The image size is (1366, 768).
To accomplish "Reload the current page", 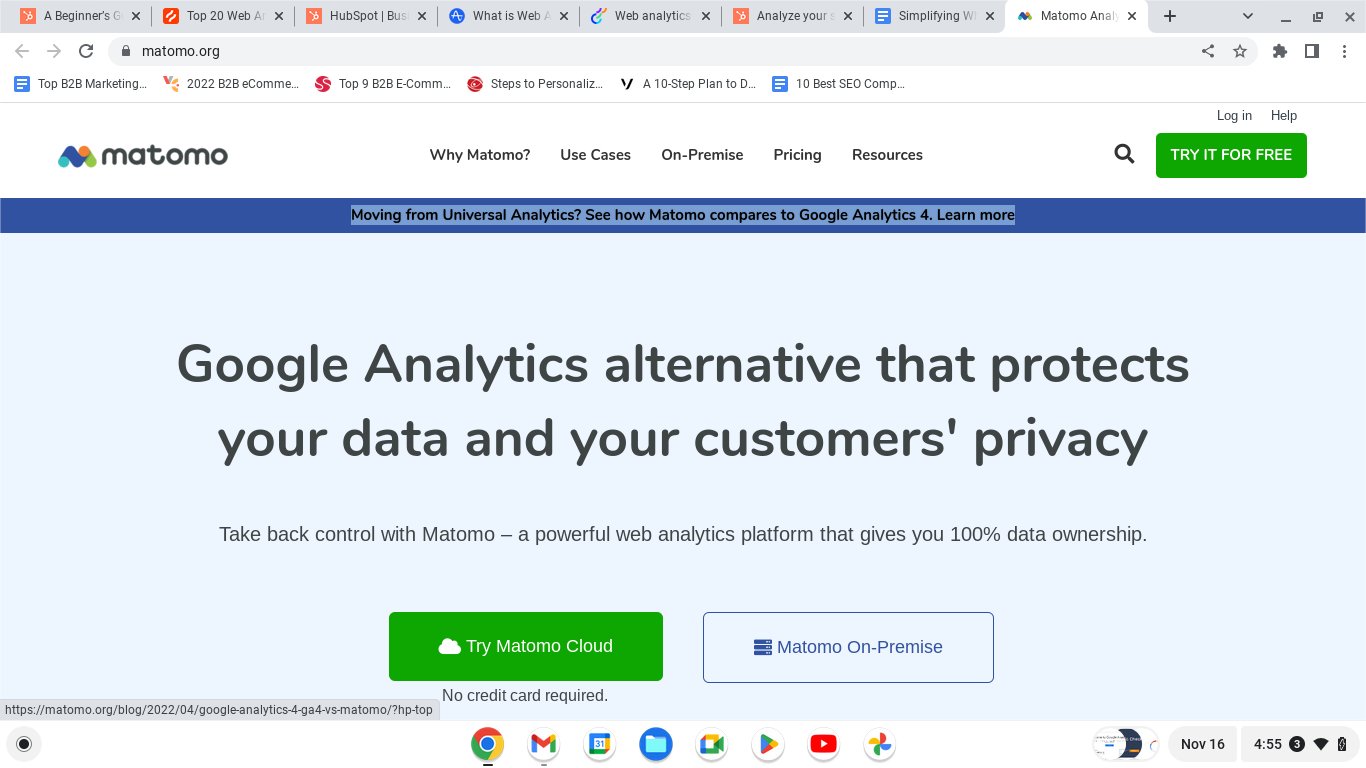I will point(86,50).
